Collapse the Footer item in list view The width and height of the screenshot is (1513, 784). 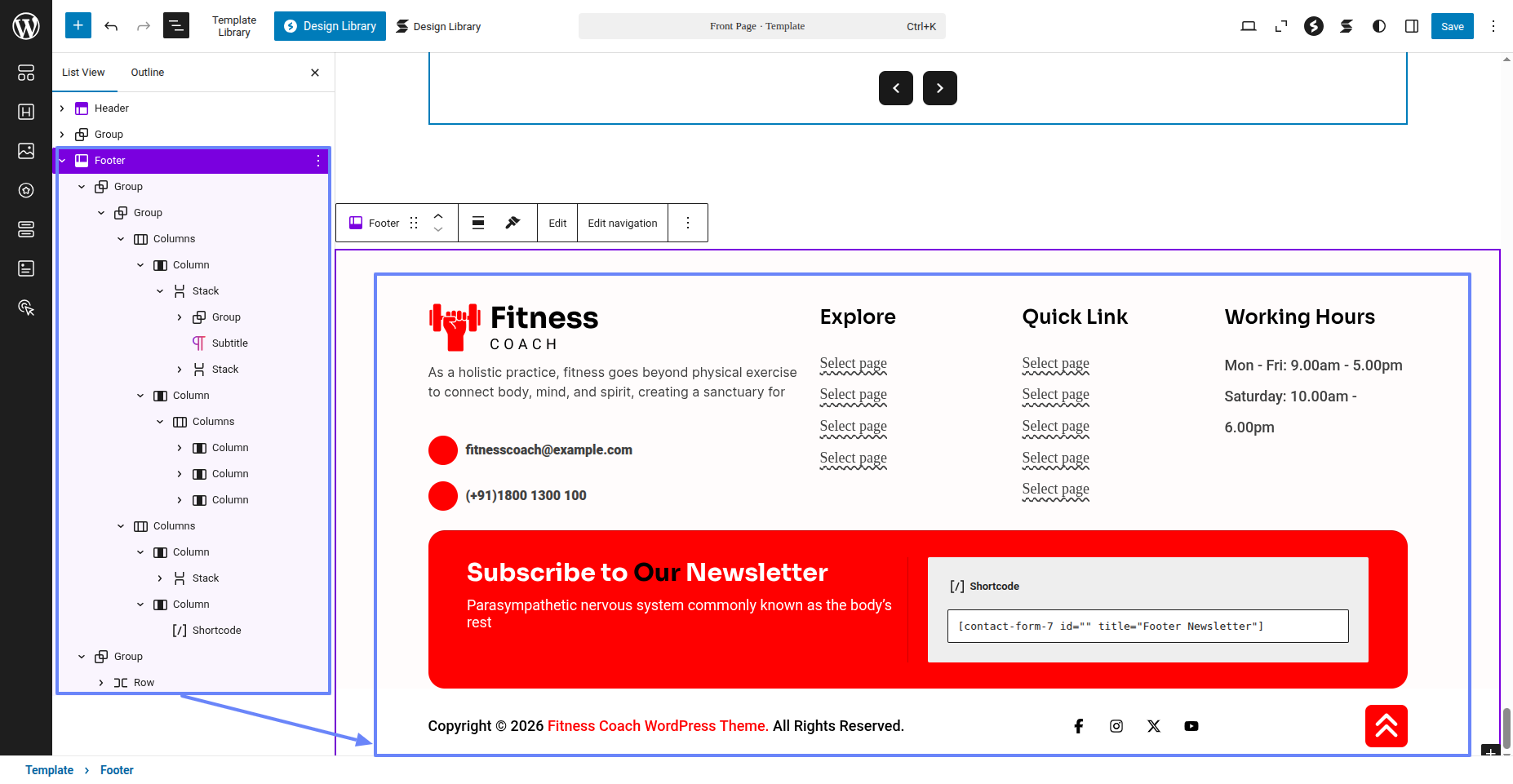point(62,161)
